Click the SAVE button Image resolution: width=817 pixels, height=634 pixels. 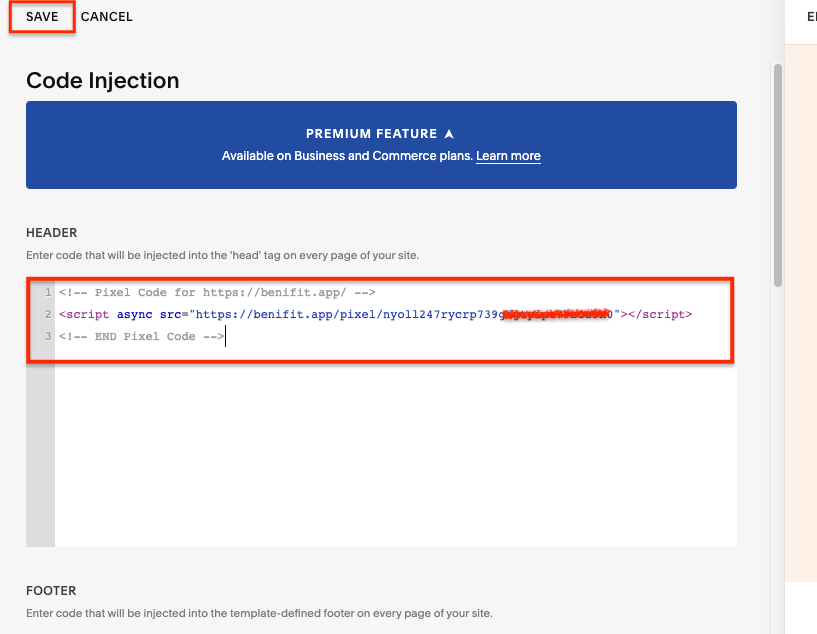42,17
